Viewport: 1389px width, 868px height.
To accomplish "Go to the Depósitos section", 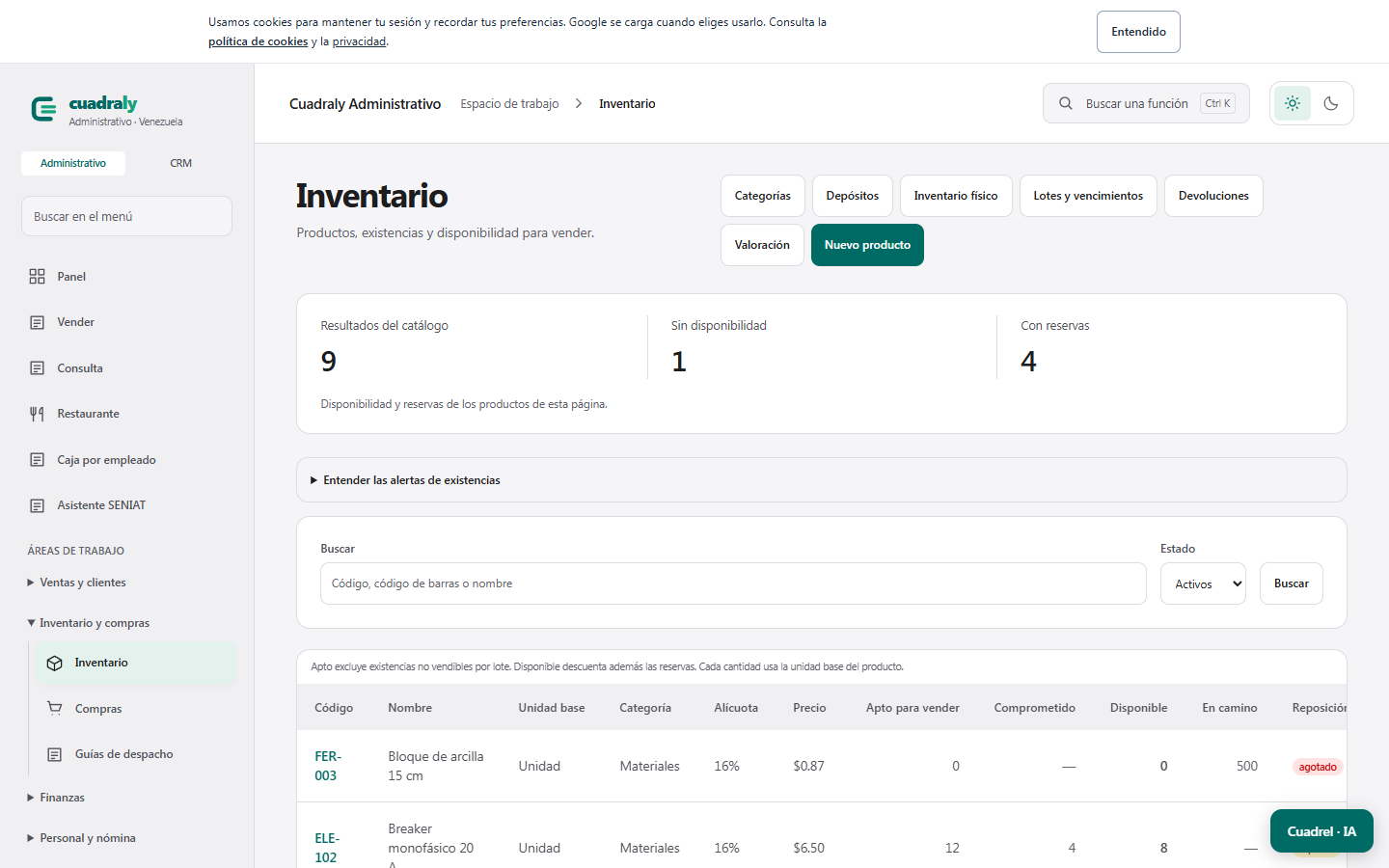I will pos(853,196).
